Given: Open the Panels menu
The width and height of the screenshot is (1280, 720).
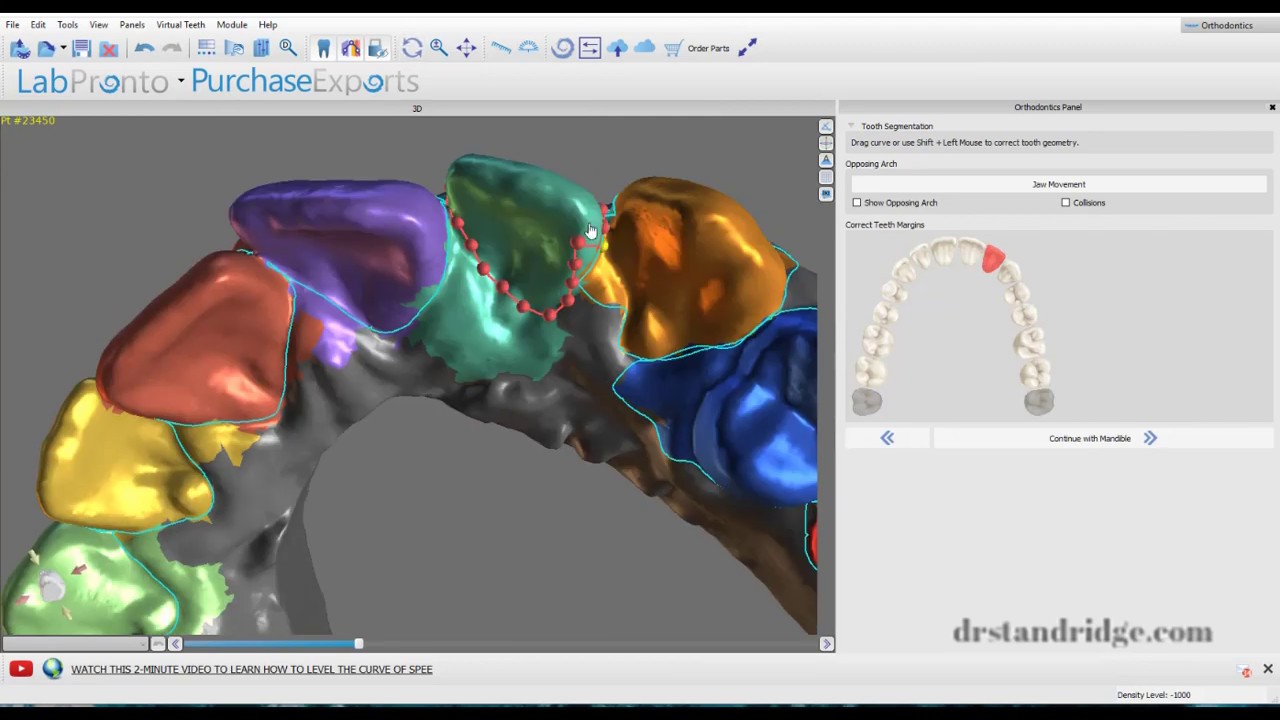Looking at the screenshot, I should (132, 24).
